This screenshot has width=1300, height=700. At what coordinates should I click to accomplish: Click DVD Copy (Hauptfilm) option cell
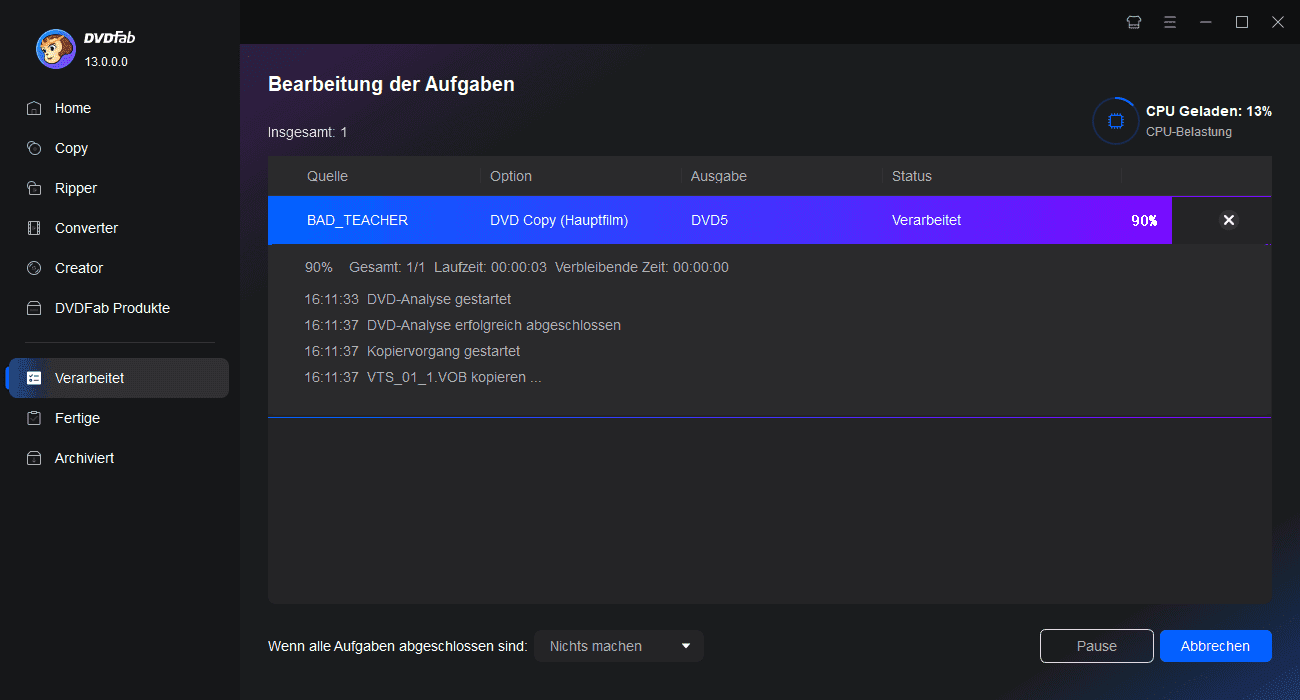[x=559, y=220]
